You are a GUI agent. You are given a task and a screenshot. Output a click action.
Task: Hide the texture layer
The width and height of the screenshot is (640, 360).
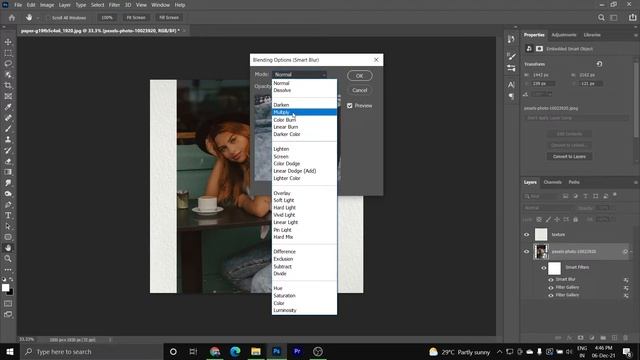tap(527, 235)
